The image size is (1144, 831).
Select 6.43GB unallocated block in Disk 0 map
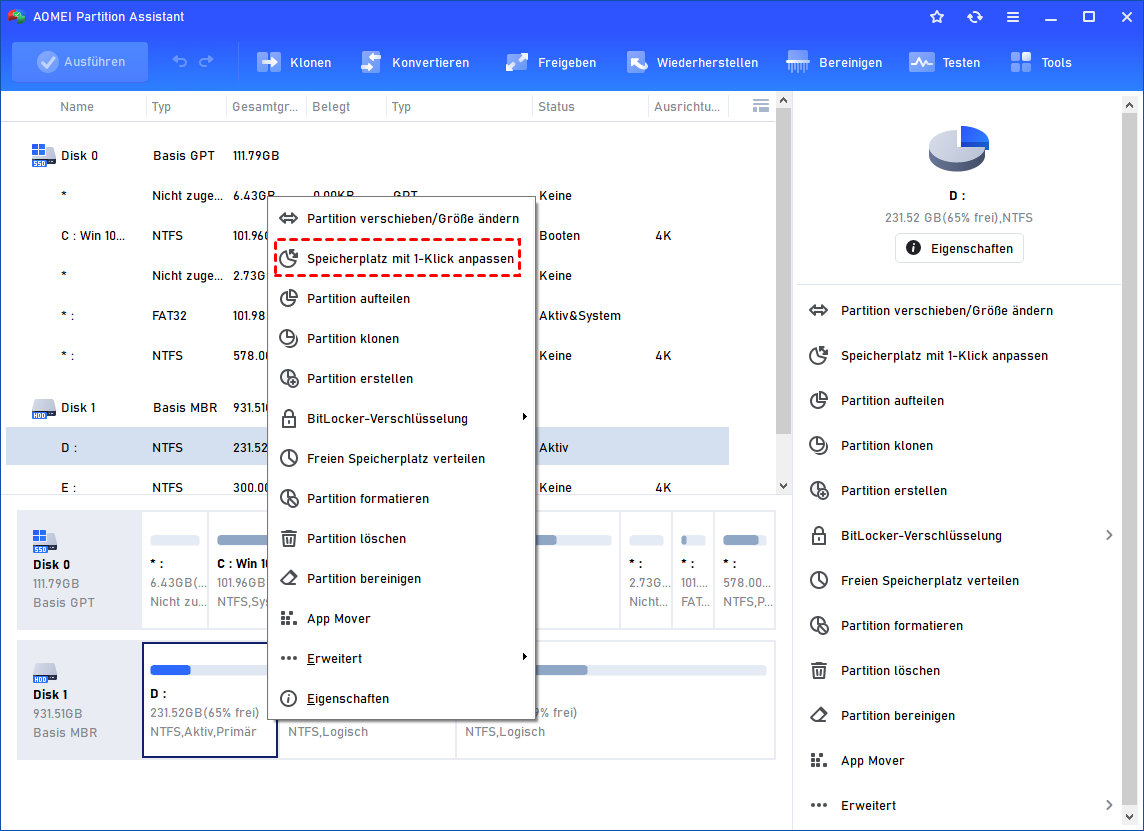[175, 570]
